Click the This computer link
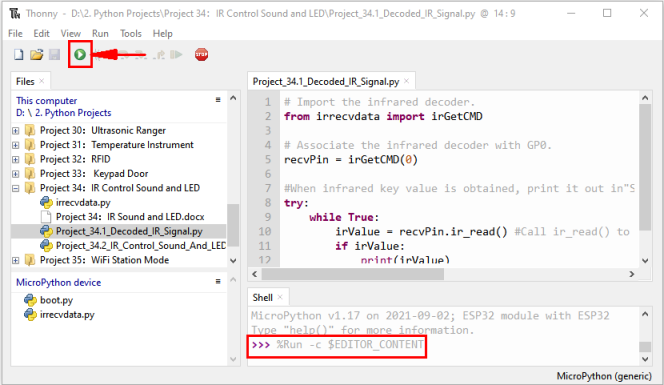 coord(47,101)
